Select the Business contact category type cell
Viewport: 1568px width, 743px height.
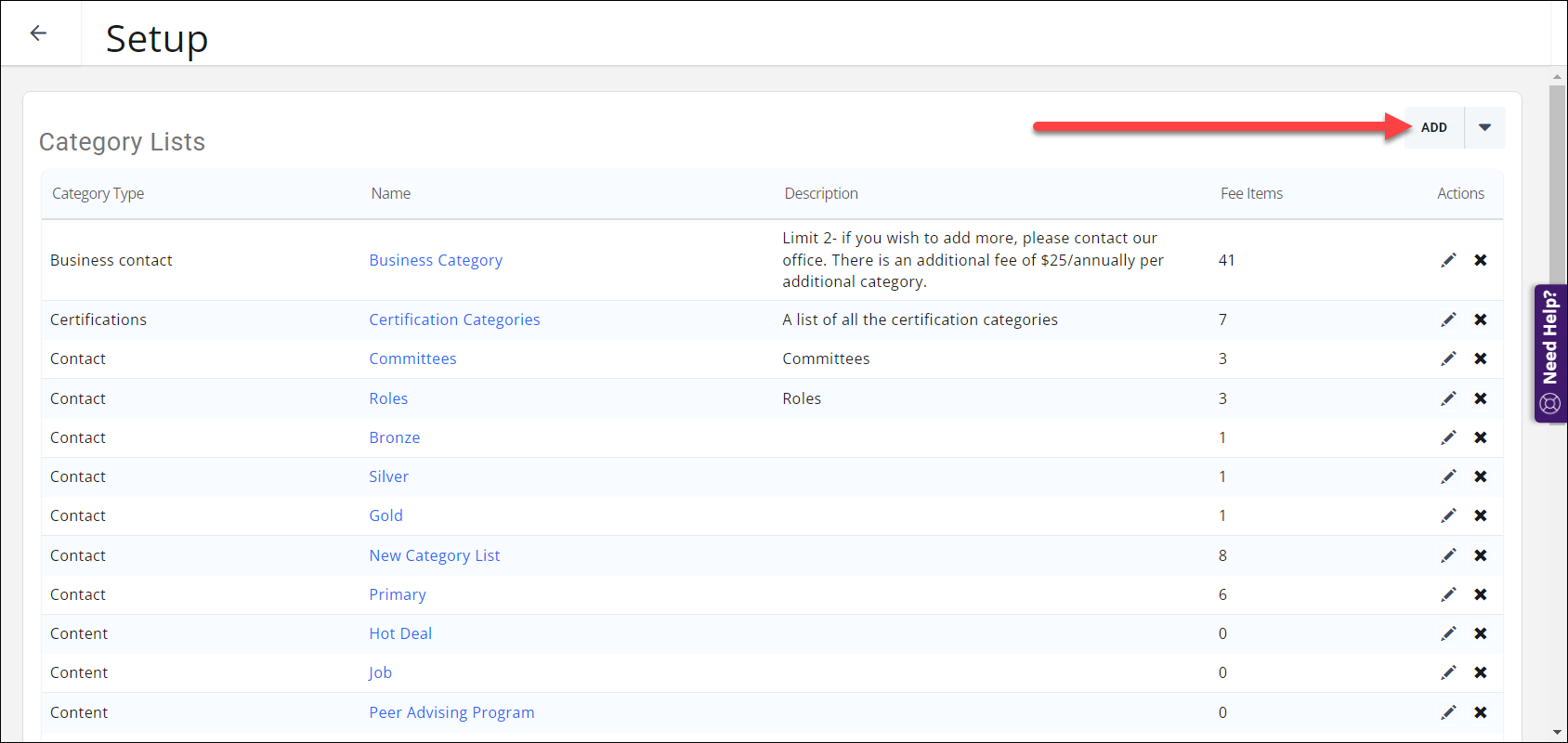(111, 260)
